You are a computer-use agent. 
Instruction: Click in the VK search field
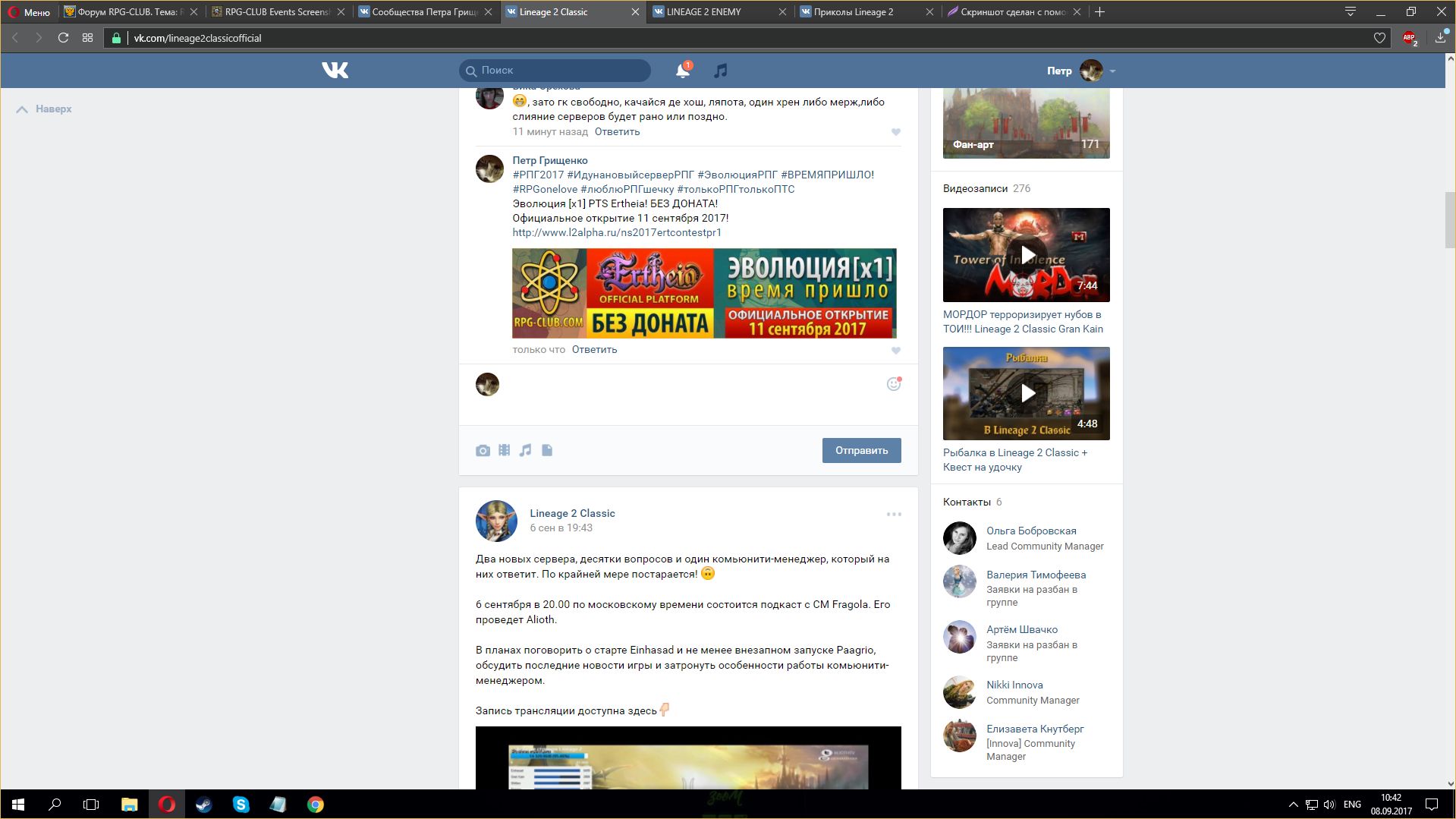click(555, 71)
